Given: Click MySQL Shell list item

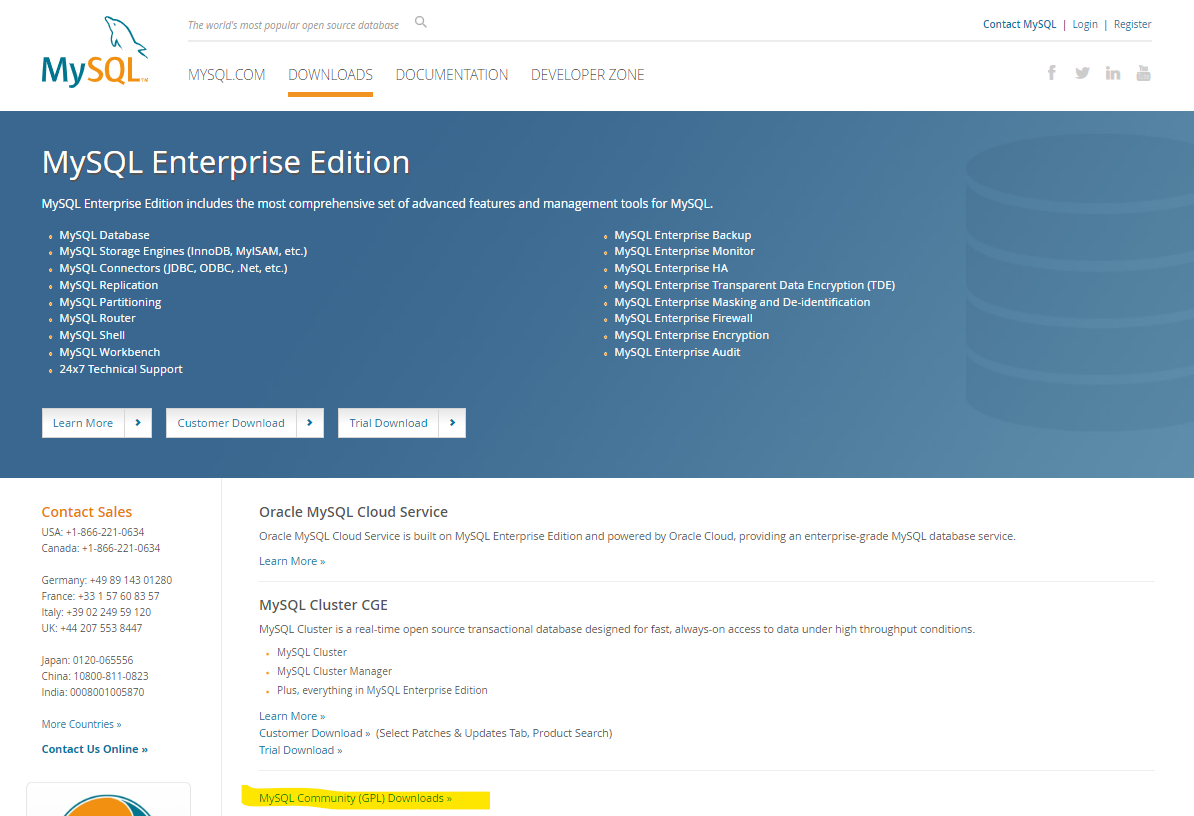Looking at the screenshot, I should 92,335.
